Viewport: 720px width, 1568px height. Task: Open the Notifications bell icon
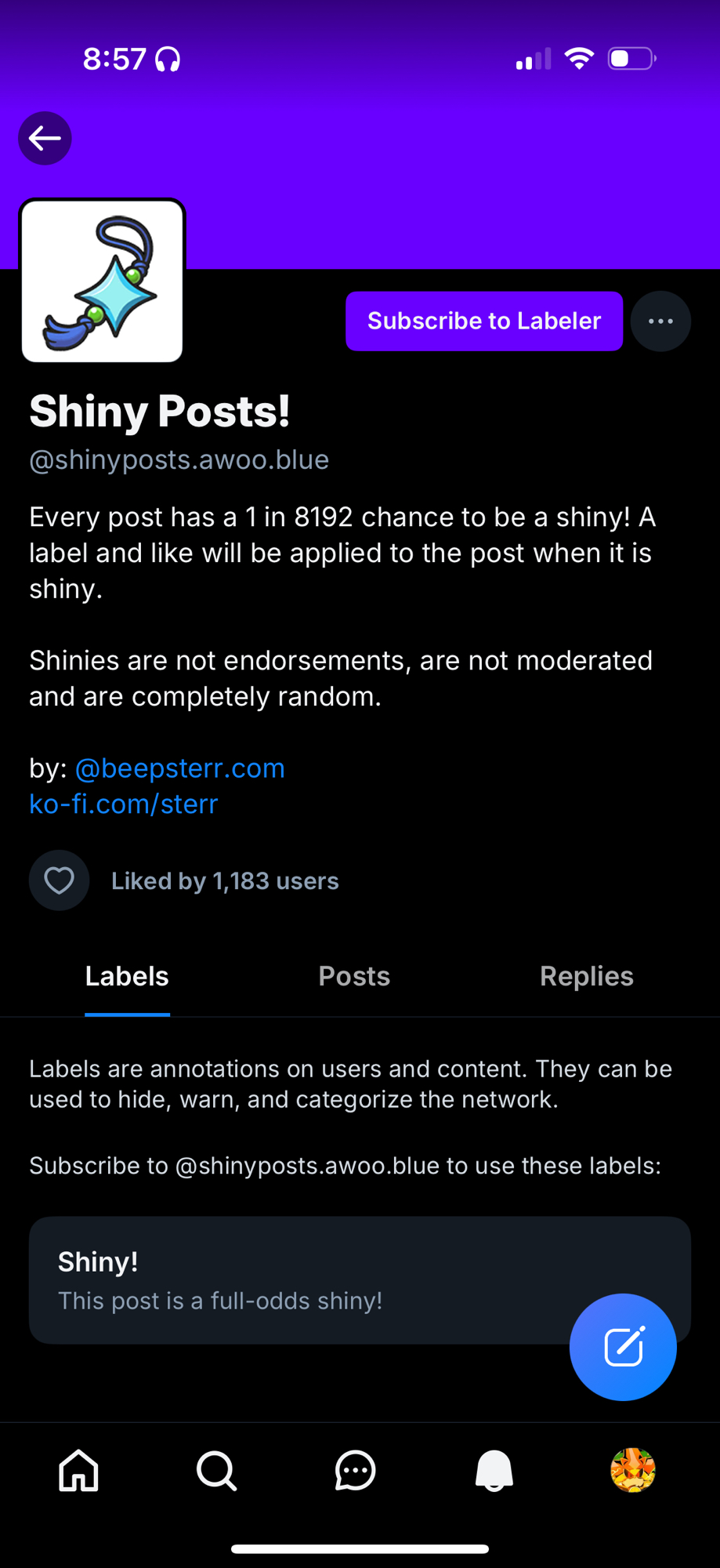point(494,1470)
